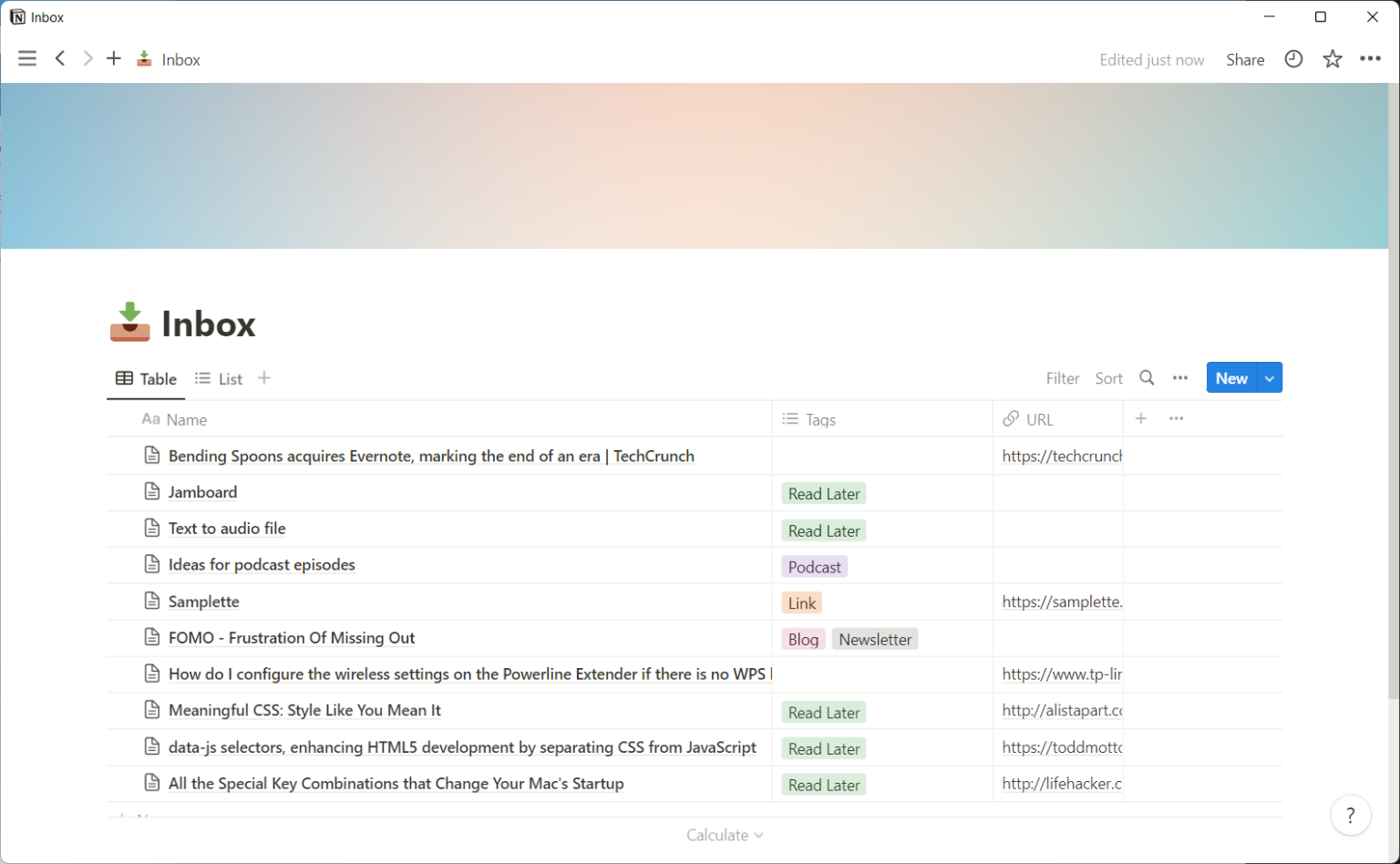Open the tp-link URL cell

click(1058, 674)
